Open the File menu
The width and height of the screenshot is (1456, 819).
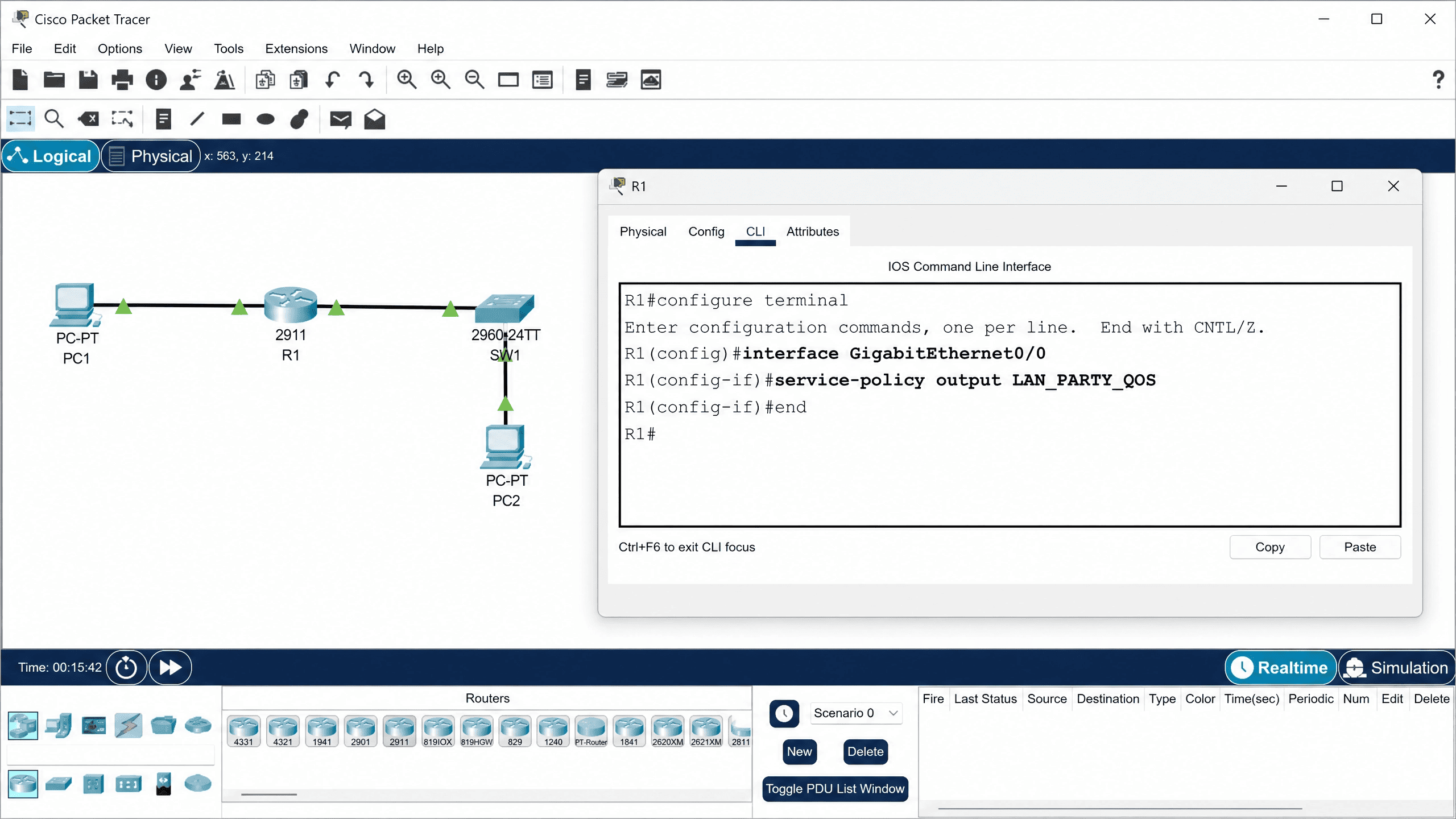[22, 48]
